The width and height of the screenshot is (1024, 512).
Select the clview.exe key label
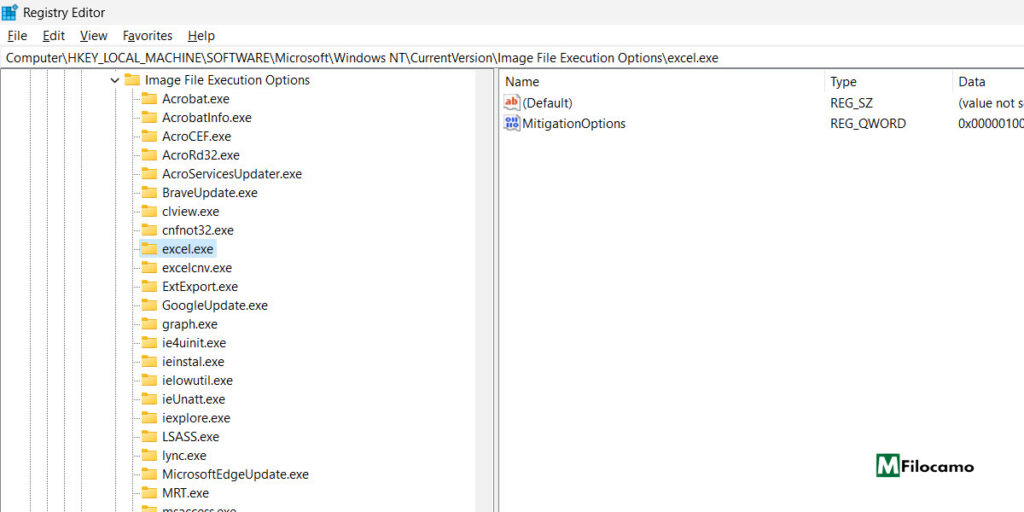pos(191,212)
